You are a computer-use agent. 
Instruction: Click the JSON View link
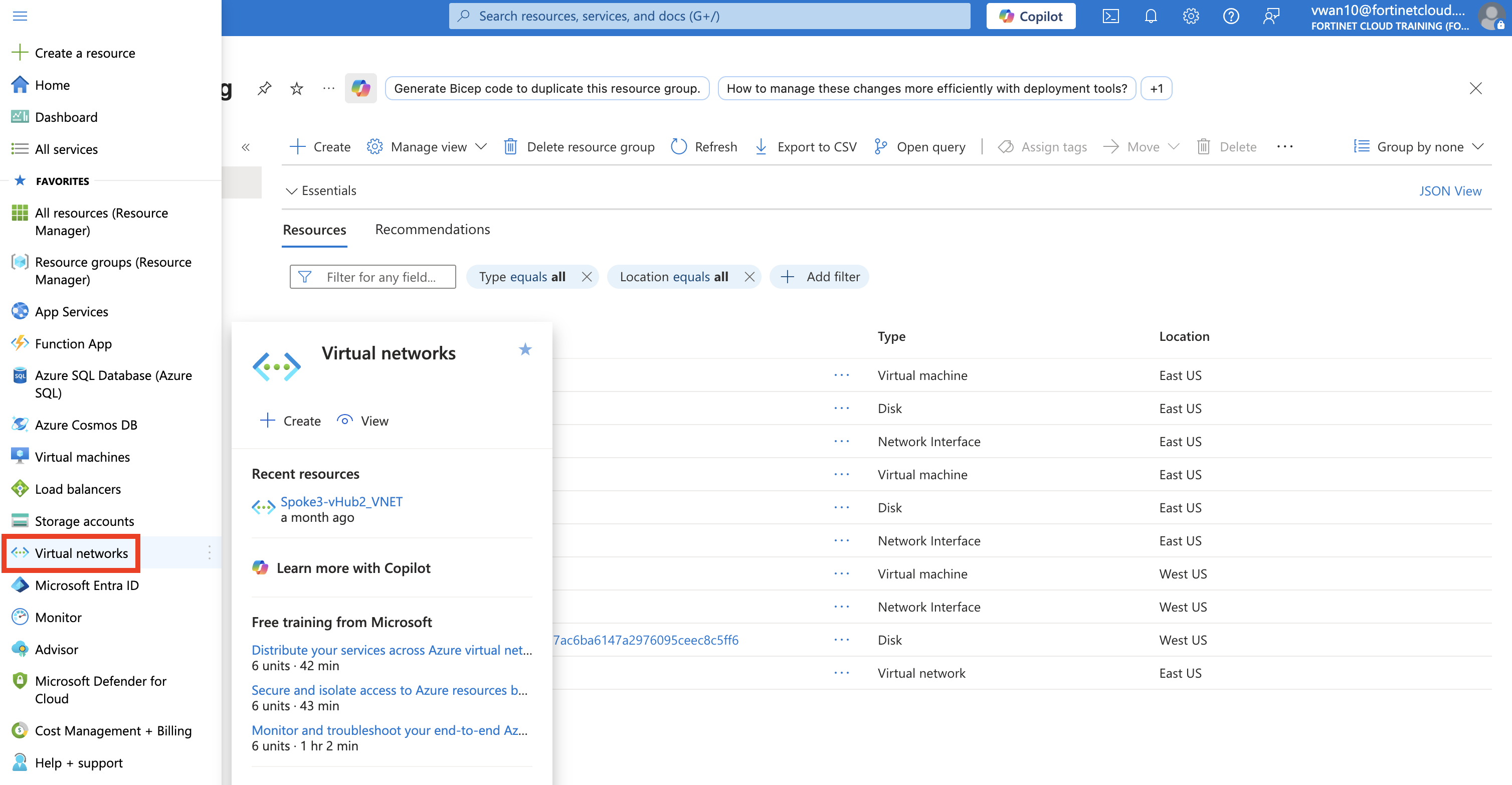[1450, 190]
